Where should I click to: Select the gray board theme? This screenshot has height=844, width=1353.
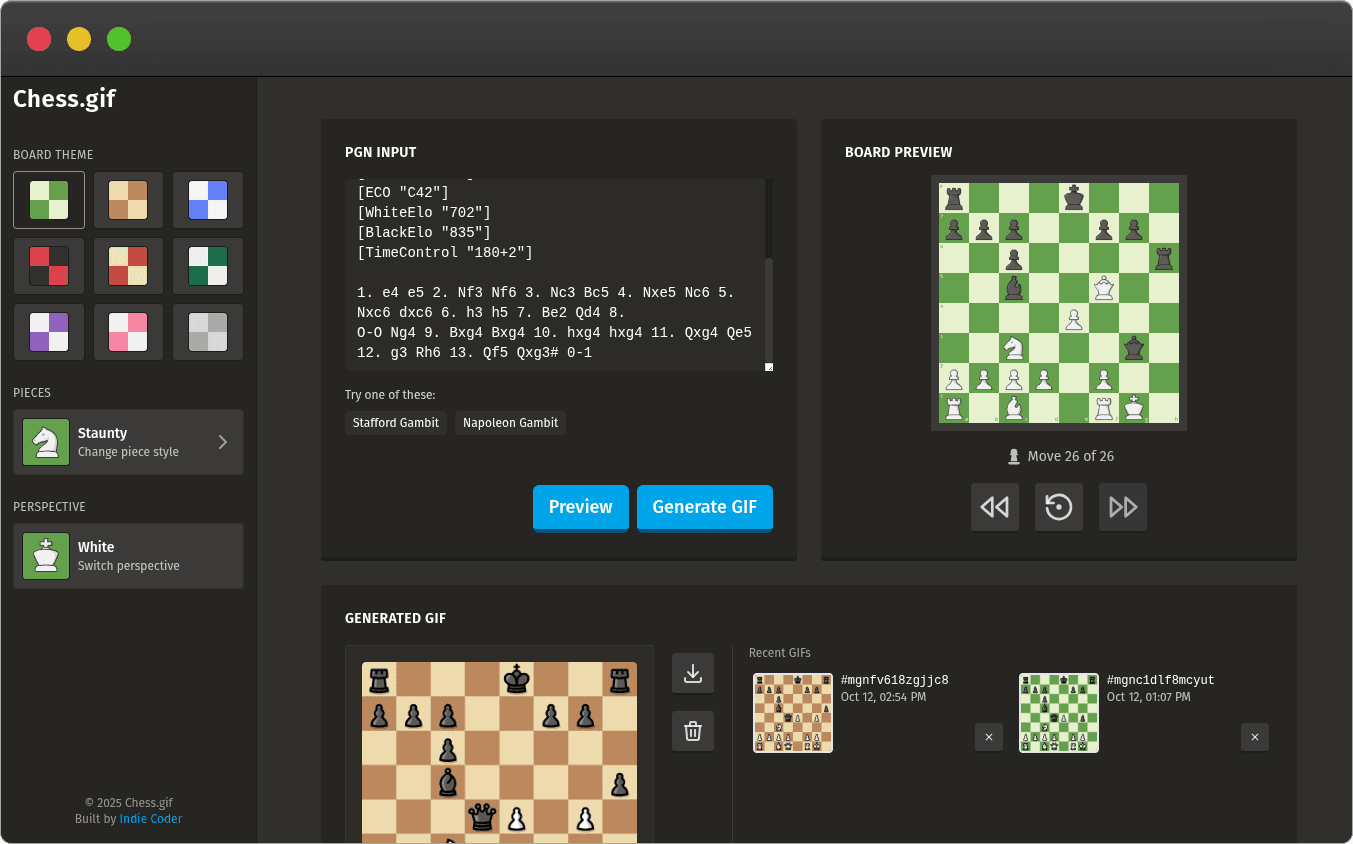[207, 330]
